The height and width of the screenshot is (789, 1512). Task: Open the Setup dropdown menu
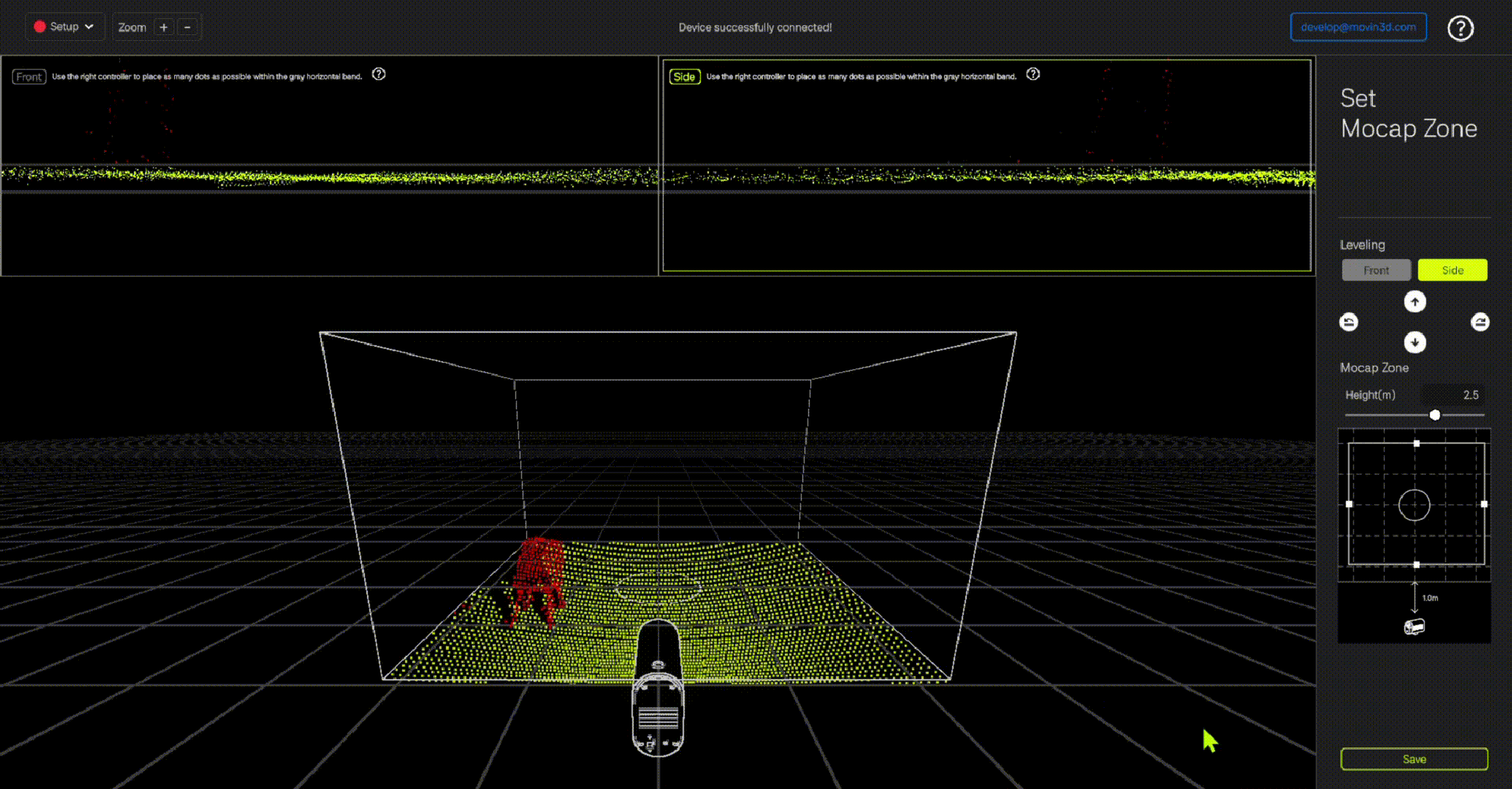click(64, 27)
